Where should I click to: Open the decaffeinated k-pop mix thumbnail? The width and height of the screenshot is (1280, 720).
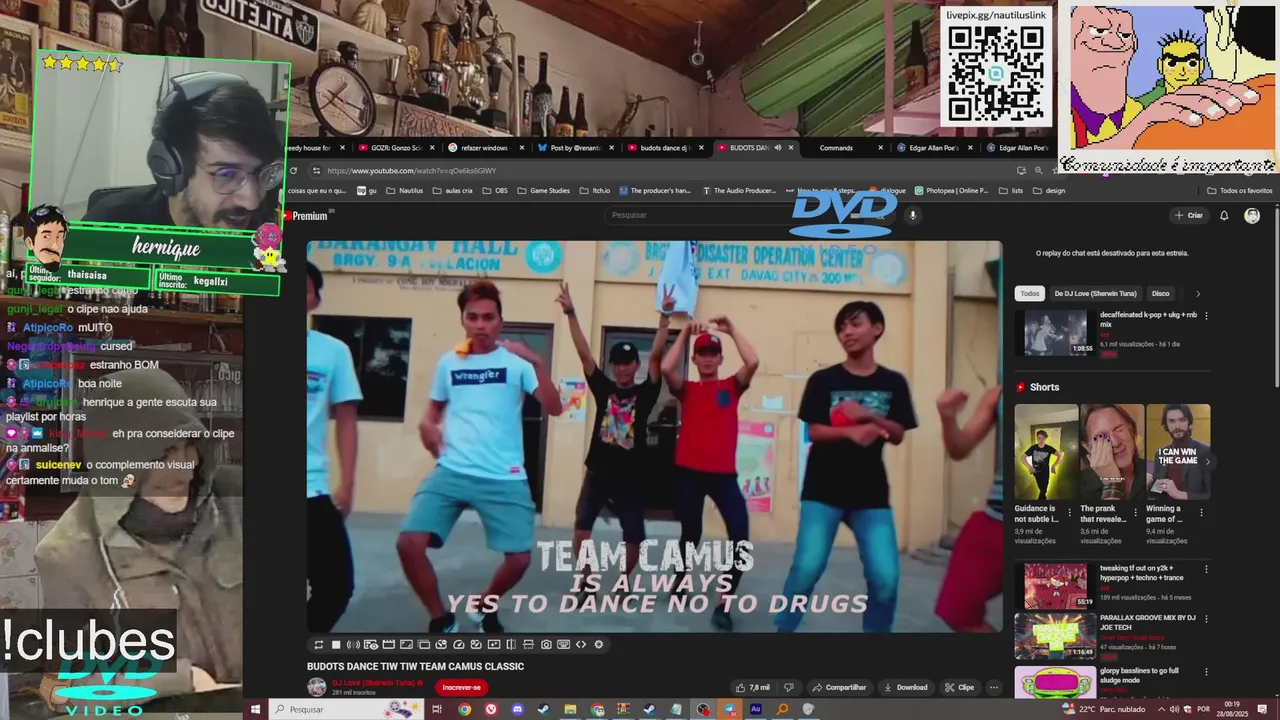pos(1055,333)
